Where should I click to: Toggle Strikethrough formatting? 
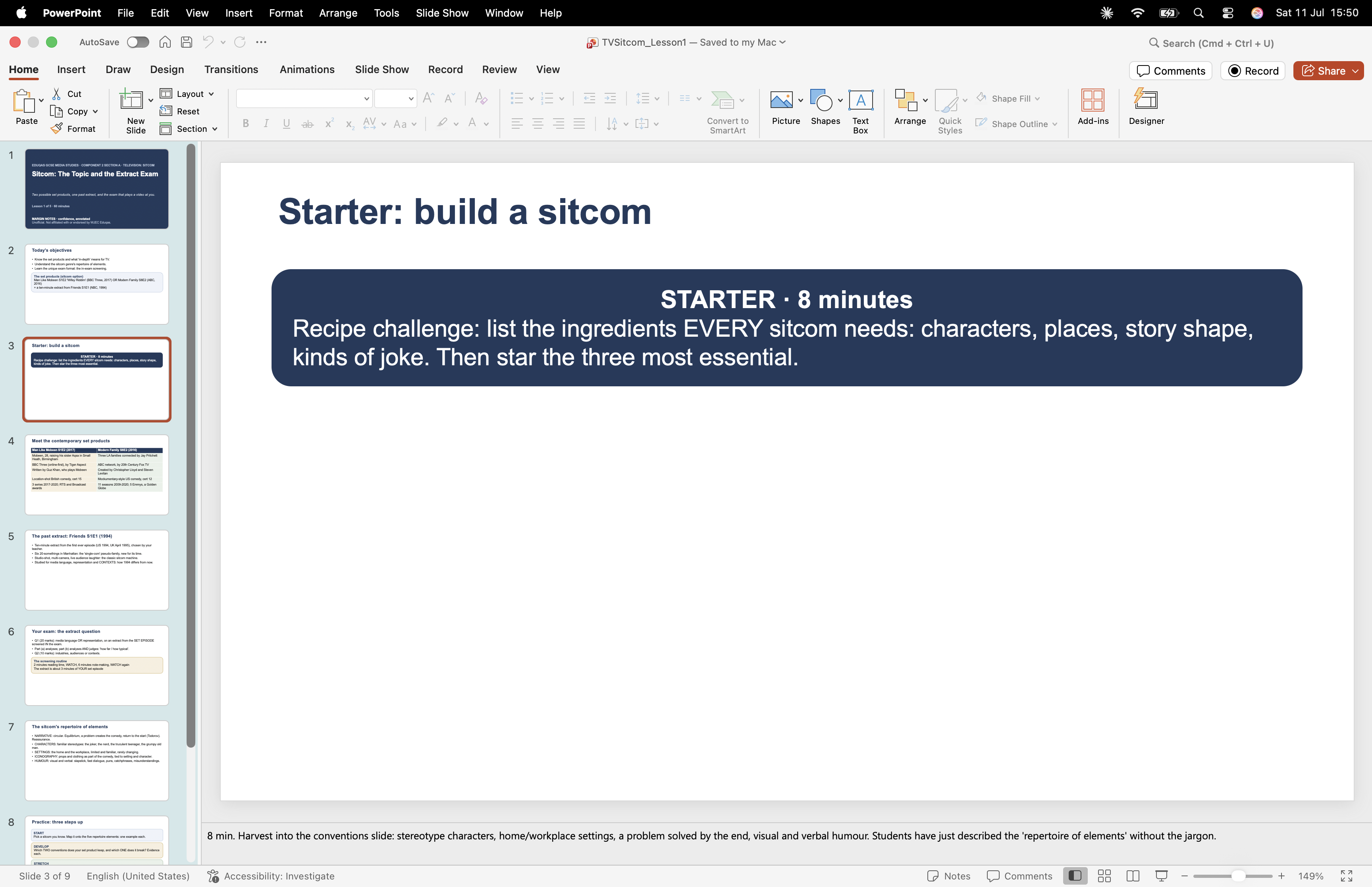pos(307,124)
